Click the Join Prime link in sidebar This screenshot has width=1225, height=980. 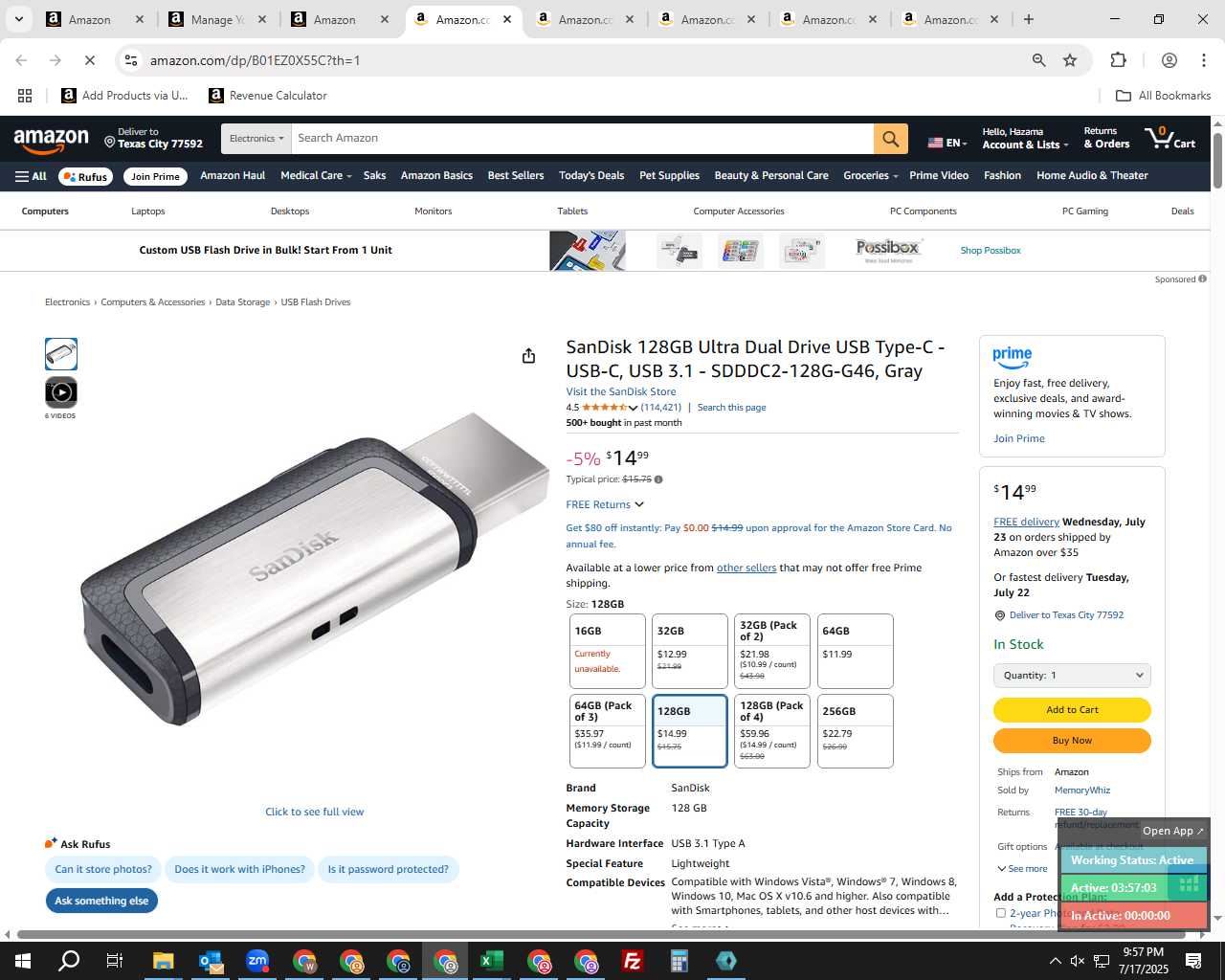pyautogui.click(x=1019, y=438)
